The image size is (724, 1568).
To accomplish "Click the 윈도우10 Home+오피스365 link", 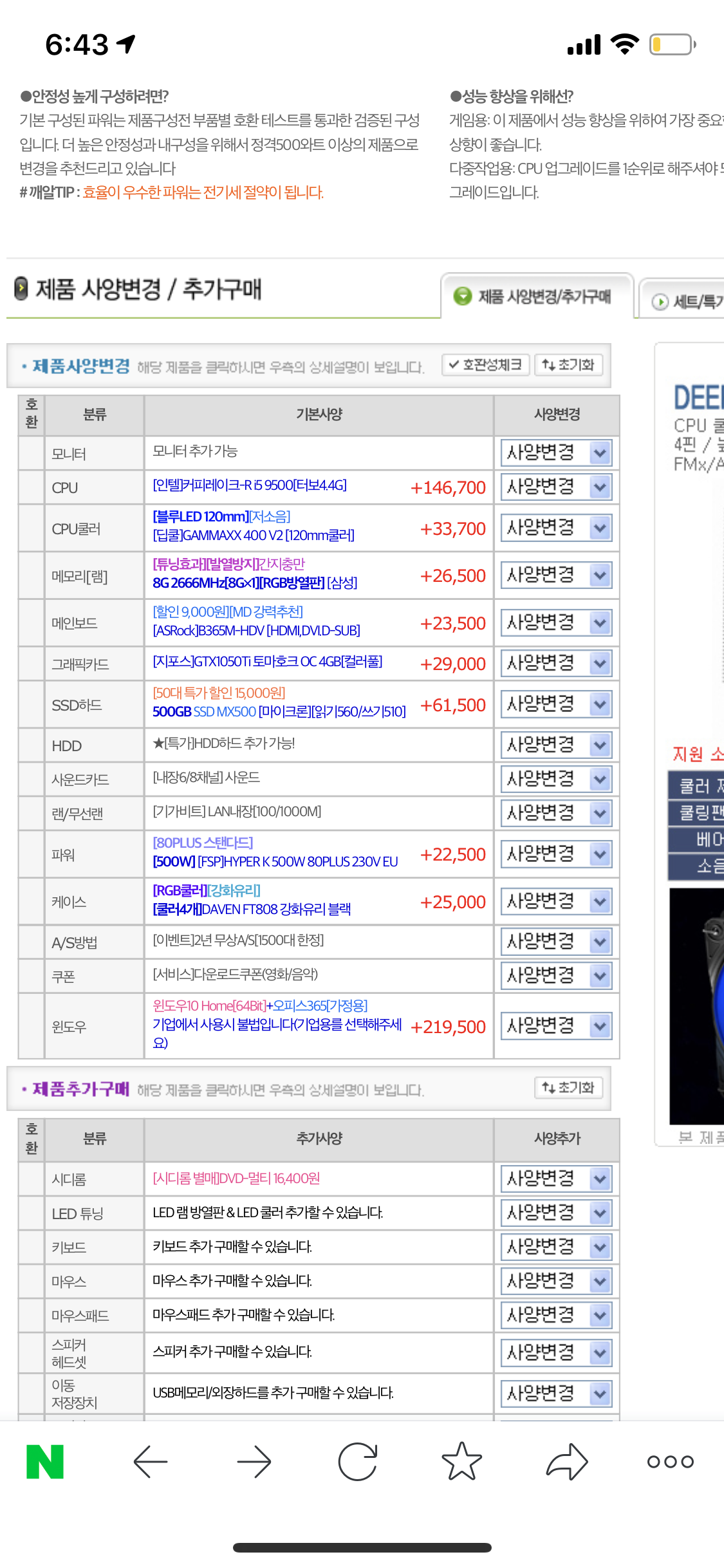I will tap(260, 1006).
